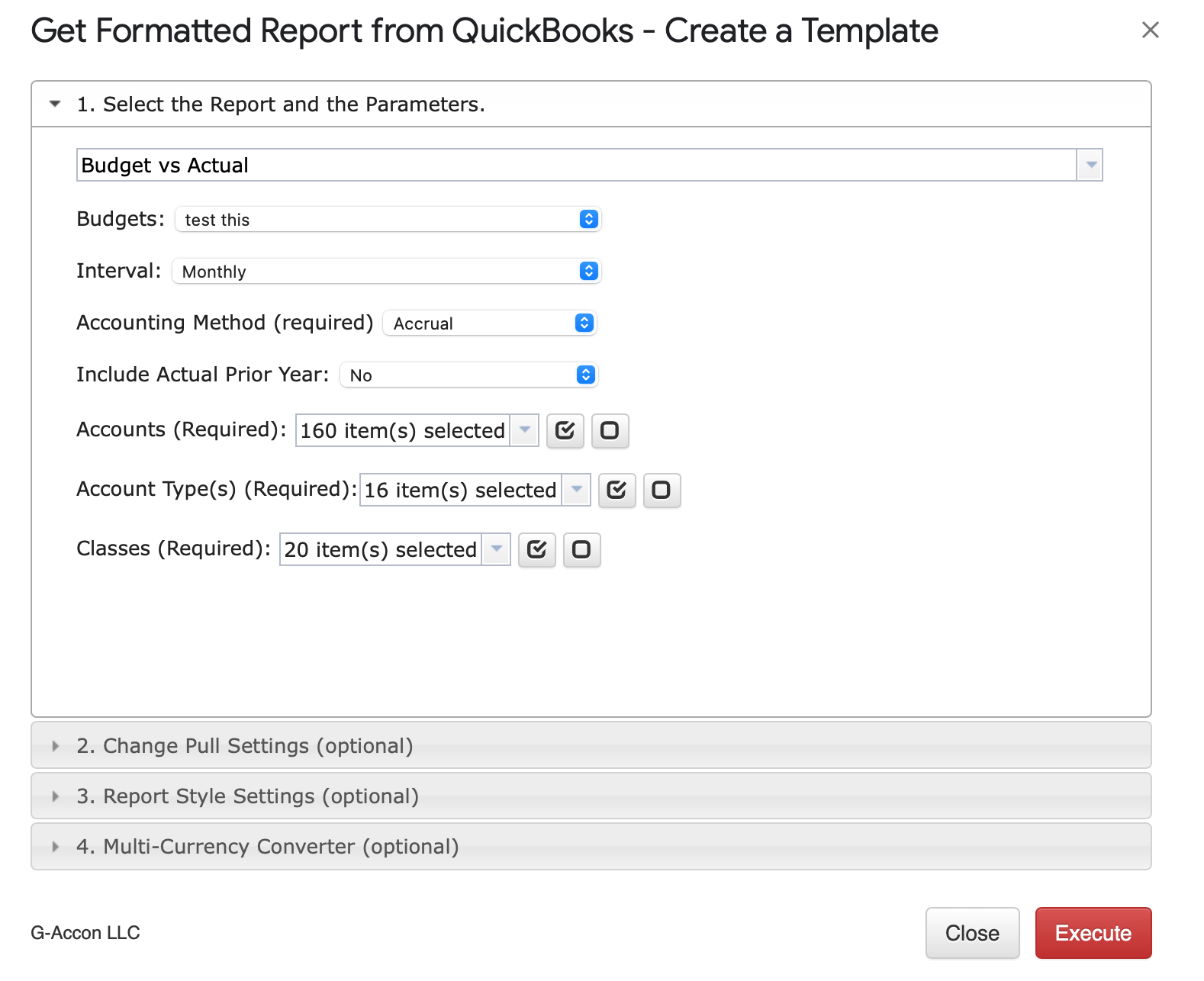Screen dimensions: 1204x981
Task: Click the Interval: label
Action: coord(119,271)
